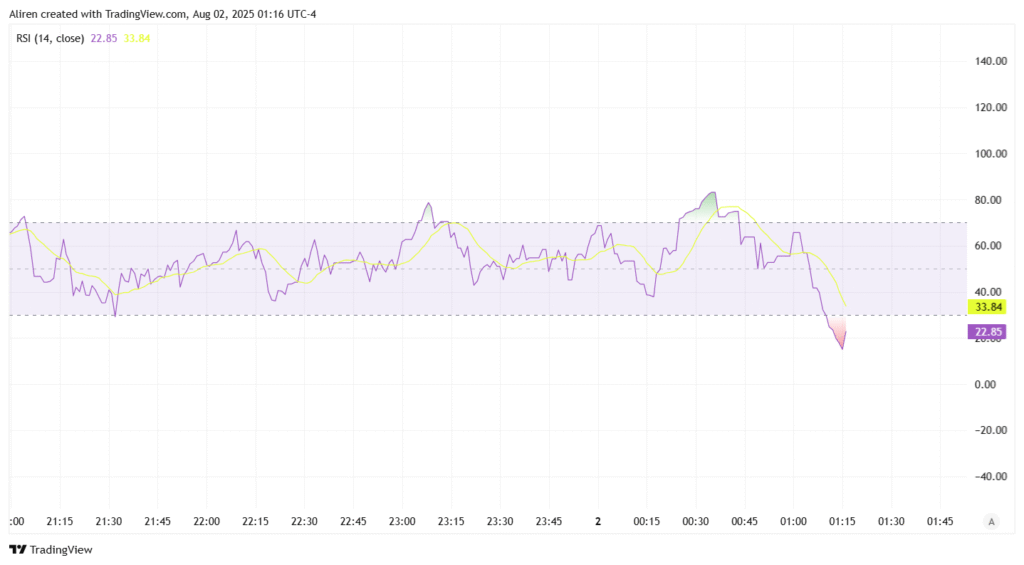Screen dimensions: 1024x565
Task: Click the 140.00 price scale label
Action: [991, 61]
